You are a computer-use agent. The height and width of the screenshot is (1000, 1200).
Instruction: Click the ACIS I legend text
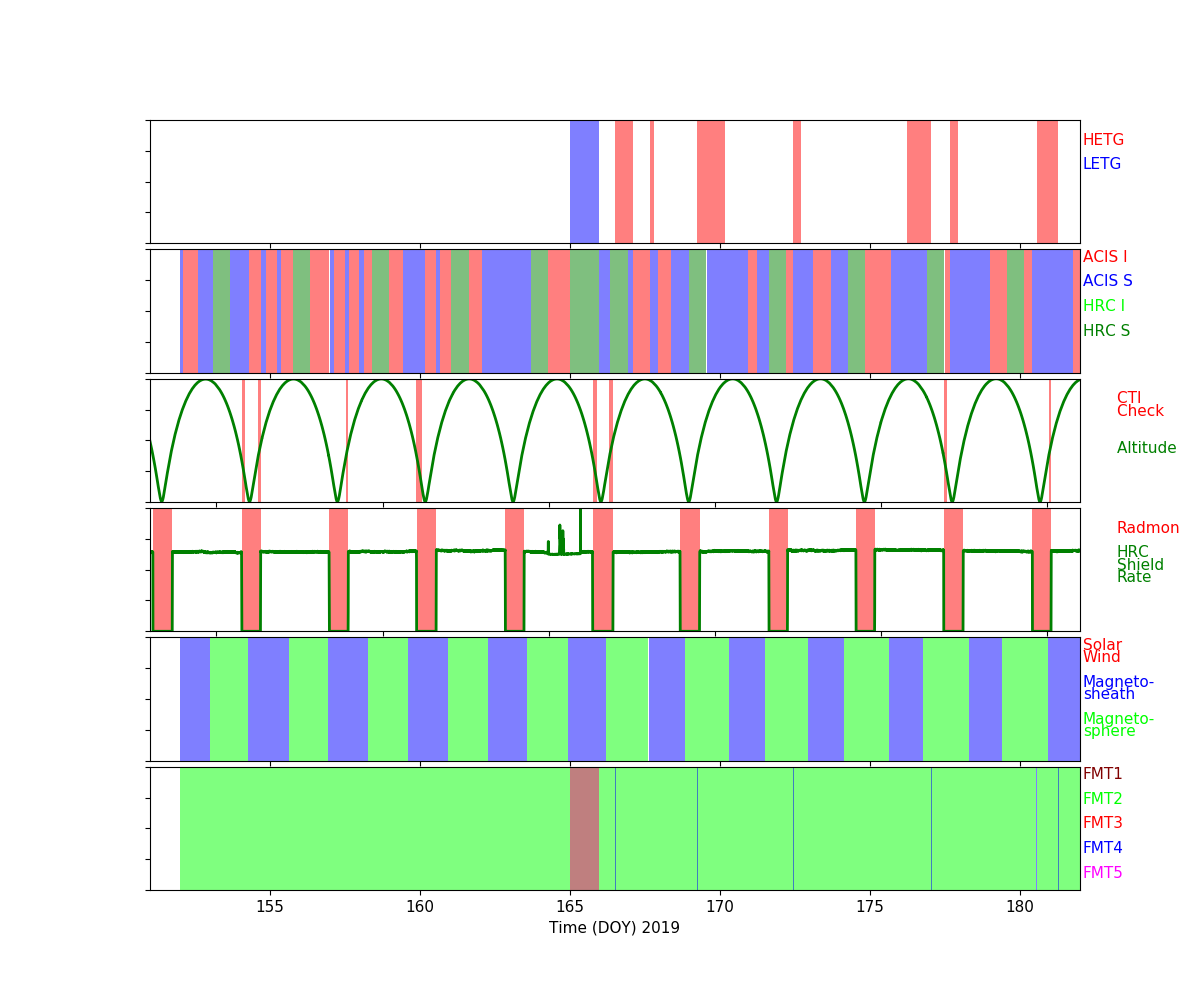(x=1104, y=257)
